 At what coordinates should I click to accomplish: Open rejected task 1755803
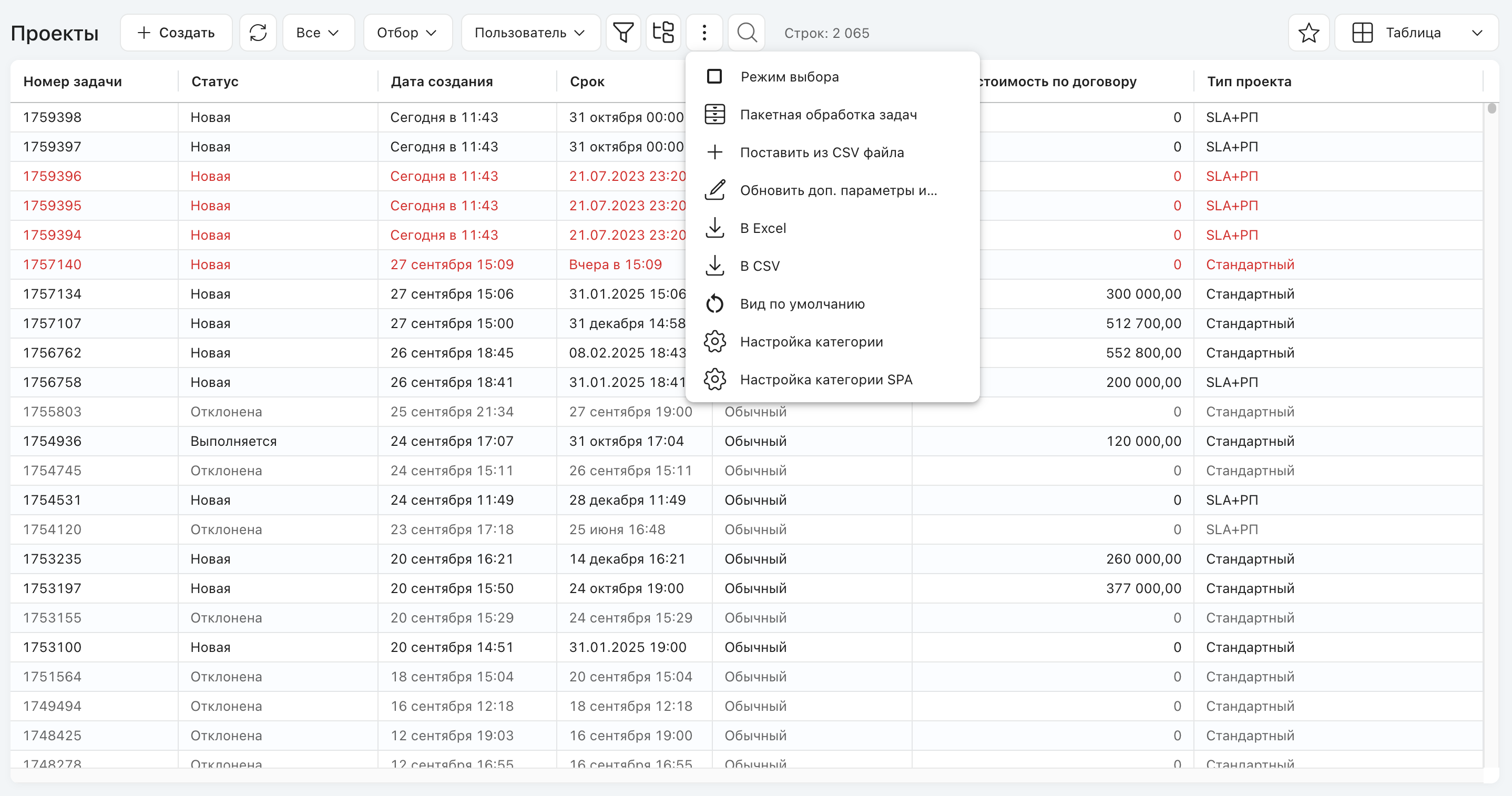(x=52, y=412)
